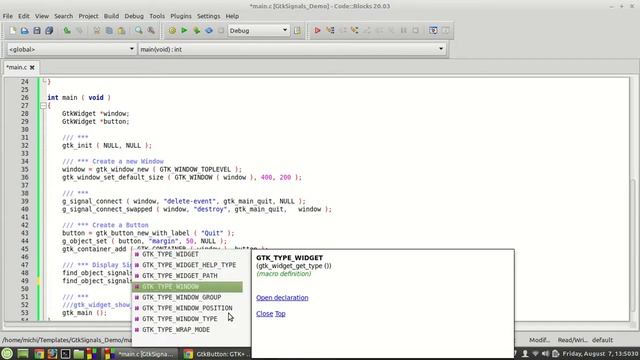Click the volume icon in system tray
Image resolution: width=640 pixels, height=360 pixels.
click(545, 353)
